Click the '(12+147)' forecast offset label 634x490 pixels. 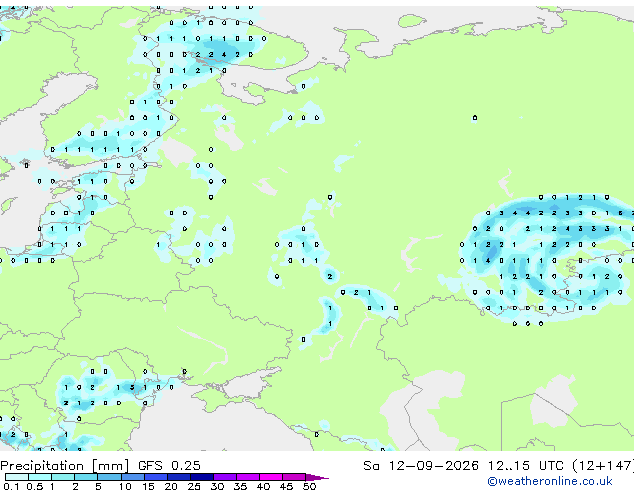[x=603, y=466]
